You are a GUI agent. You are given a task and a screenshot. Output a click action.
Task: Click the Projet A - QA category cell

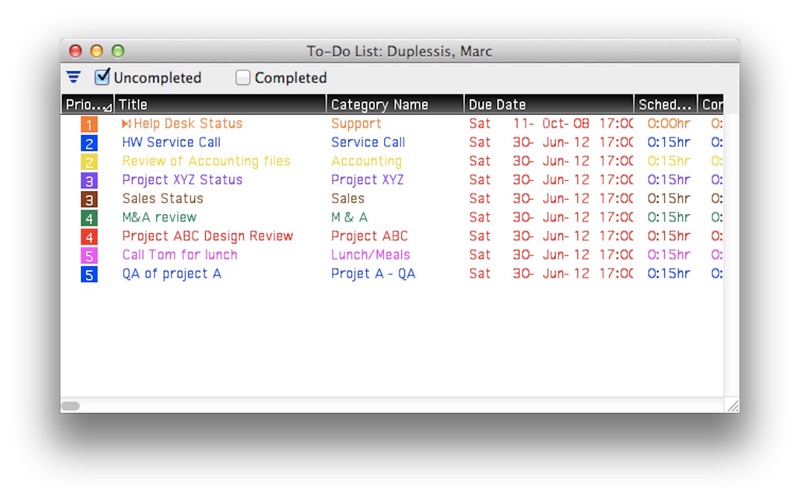pos(373,273)
